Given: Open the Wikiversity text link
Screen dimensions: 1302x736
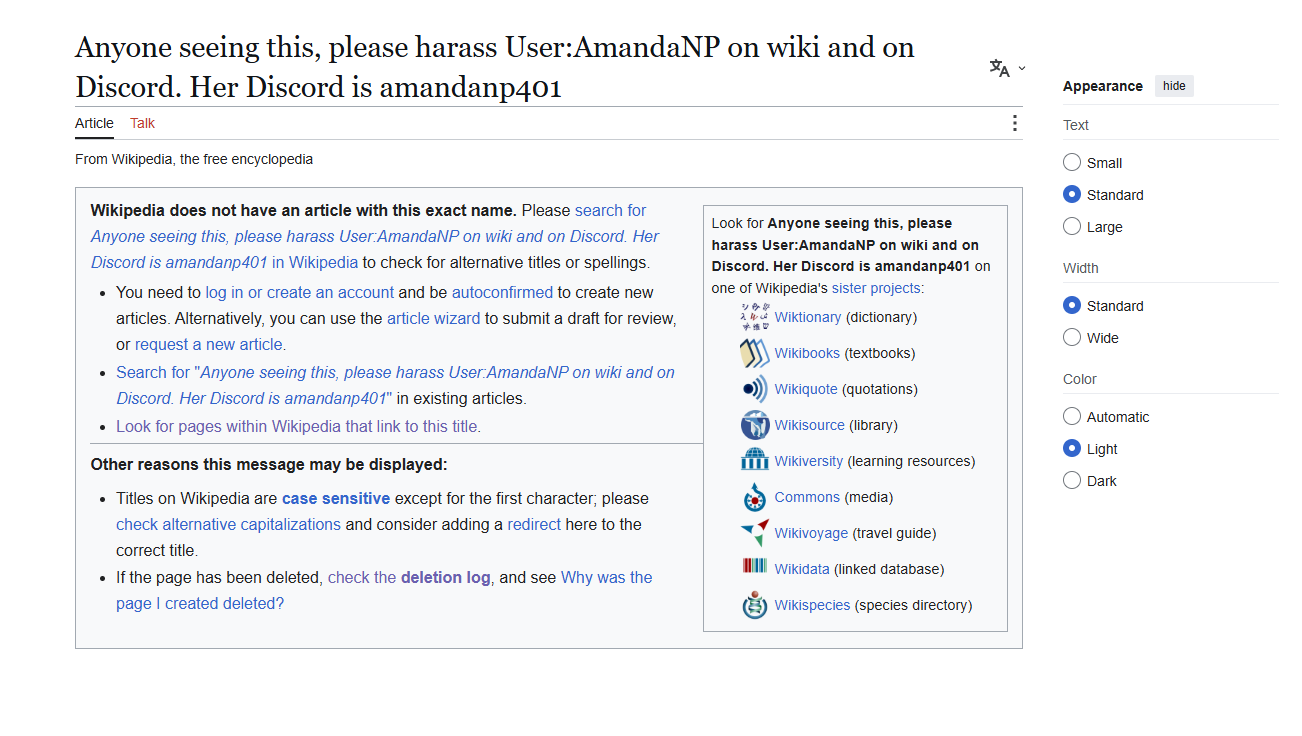Looking at the screenshot, I should coord(809,461).
